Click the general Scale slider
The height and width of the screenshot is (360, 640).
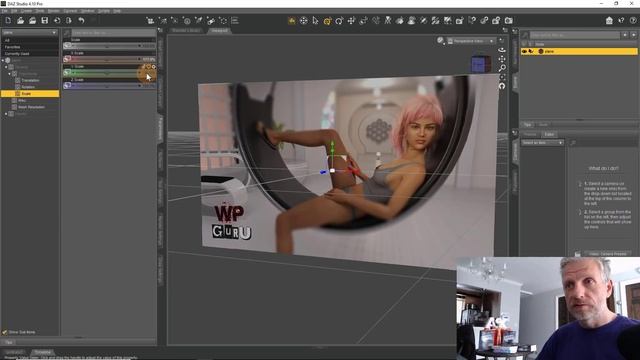[x=109, y=46]
